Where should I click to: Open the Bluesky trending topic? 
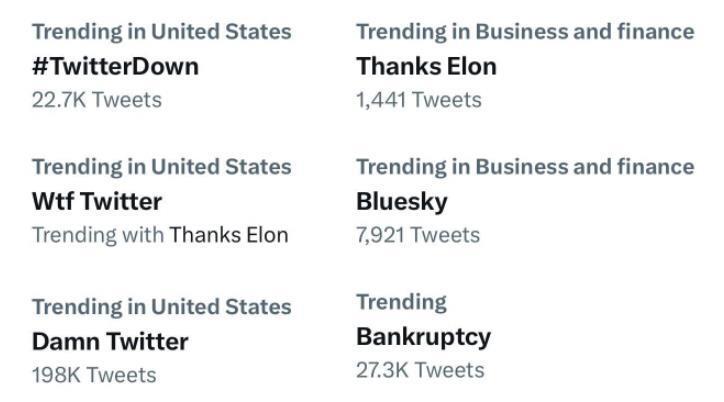click(402, 202)
